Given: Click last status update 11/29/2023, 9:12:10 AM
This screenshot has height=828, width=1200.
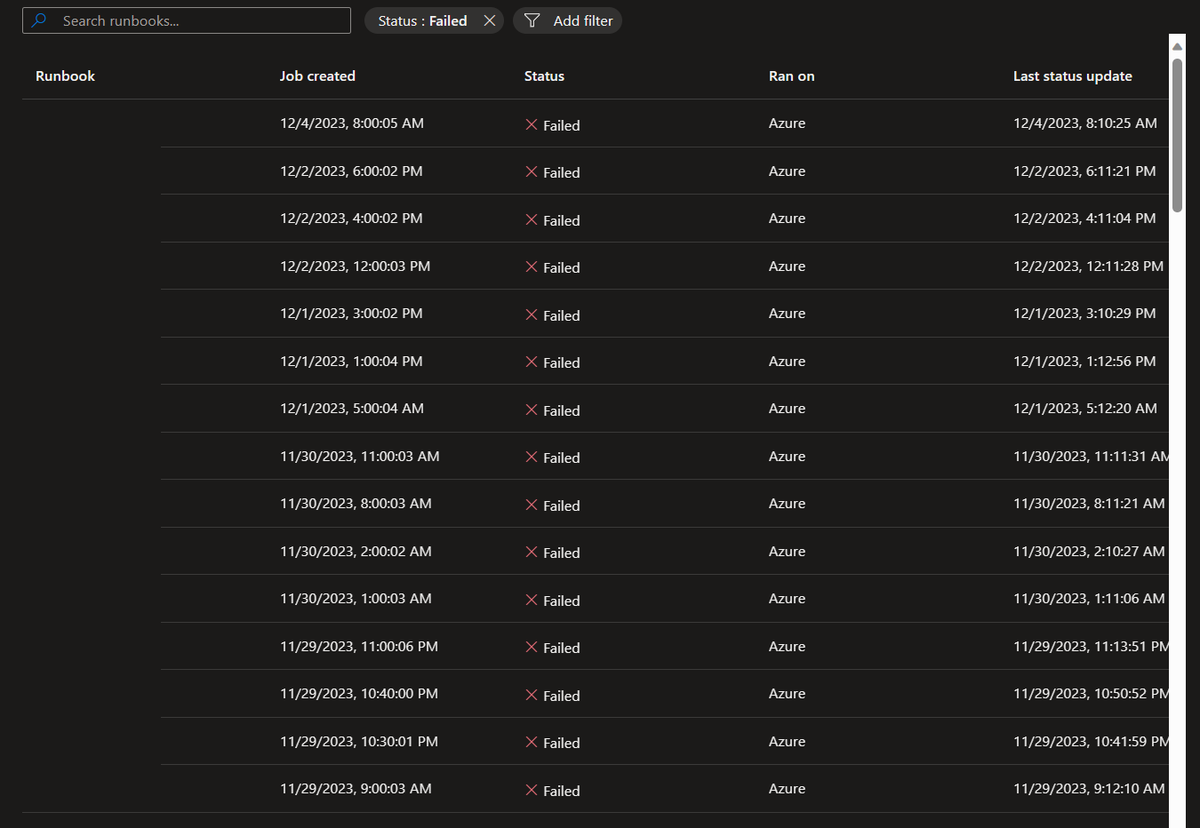Looking at the screenshot, I should [x=1089, y=788].
